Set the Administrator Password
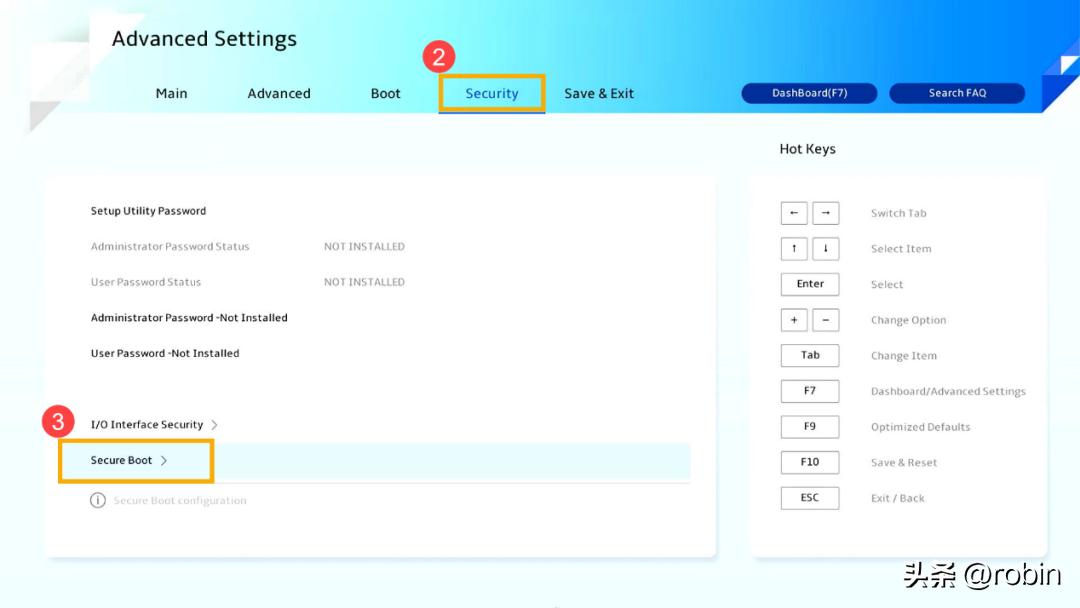This screenshot has width=1080, height=608. click(x=189, y=318)
